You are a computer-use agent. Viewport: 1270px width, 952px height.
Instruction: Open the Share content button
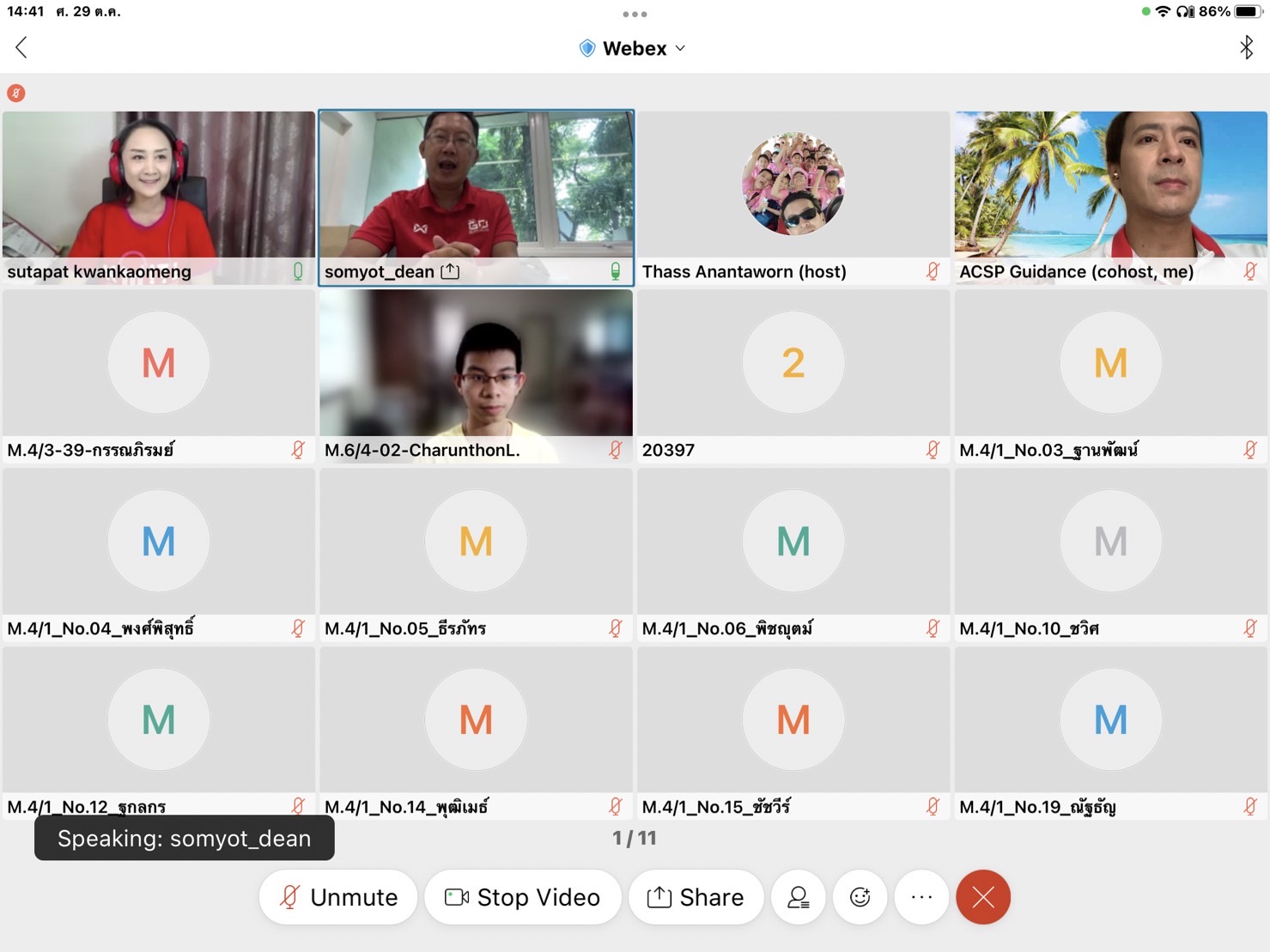[696, 897]
